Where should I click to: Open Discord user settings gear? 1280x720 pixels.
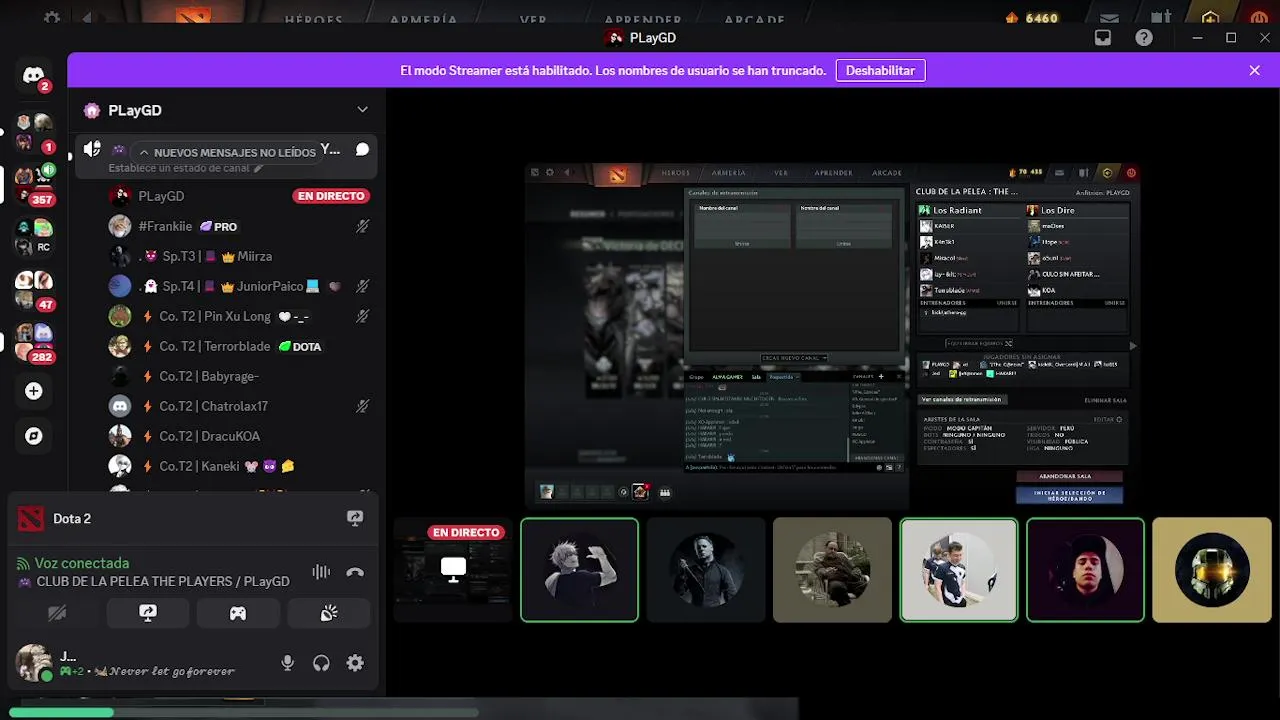pos(355,663)
